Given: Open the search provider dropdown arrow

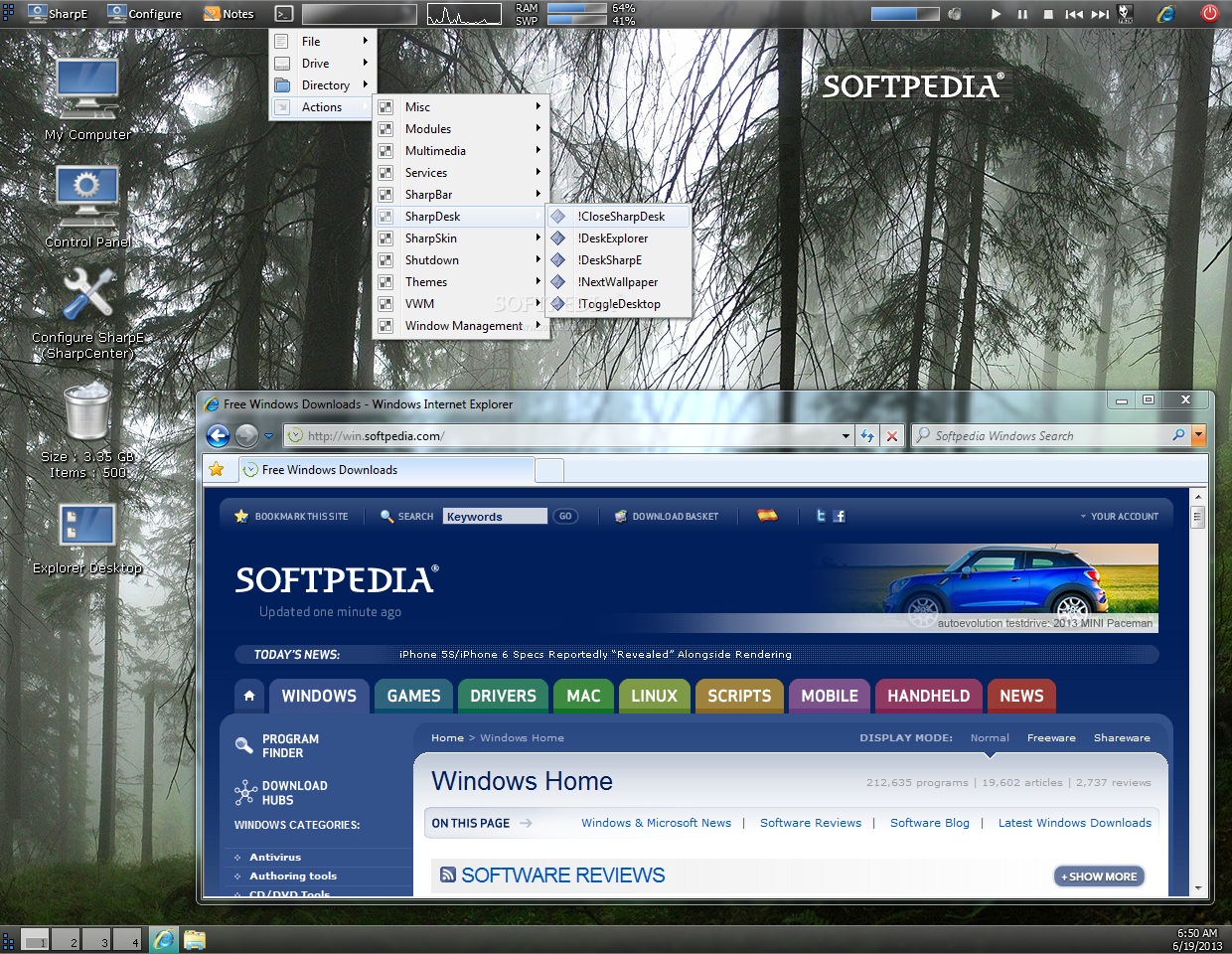Looking at the screenshot, I should [x=1198, y=436].
